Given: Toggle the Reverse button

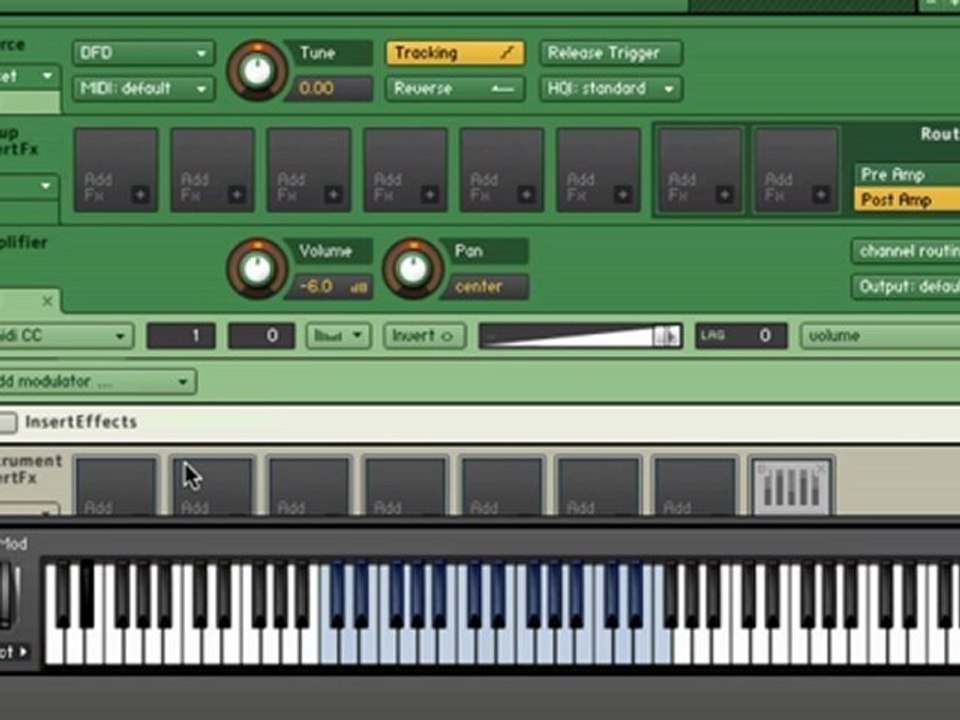Looking at the screenshot, I should click(x=454, y=89).
